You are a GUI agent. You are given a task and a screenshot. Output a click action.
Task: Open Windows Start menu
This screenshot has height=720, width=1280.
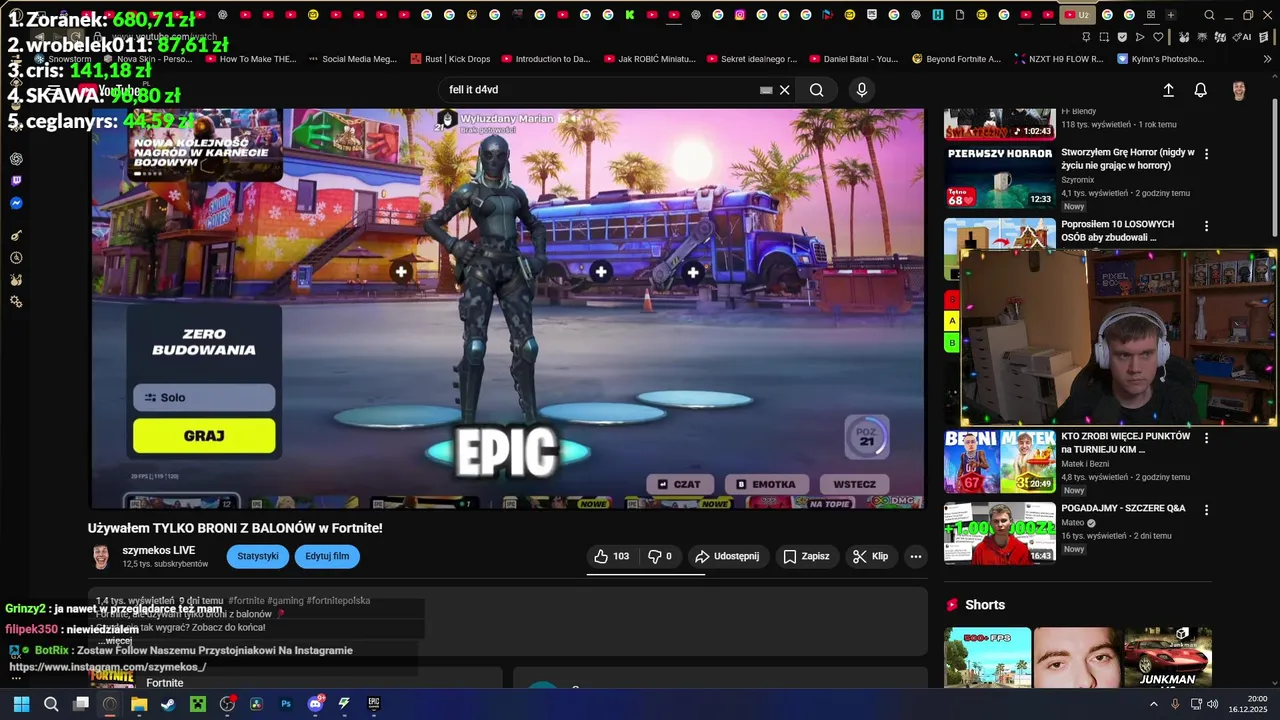21,704
